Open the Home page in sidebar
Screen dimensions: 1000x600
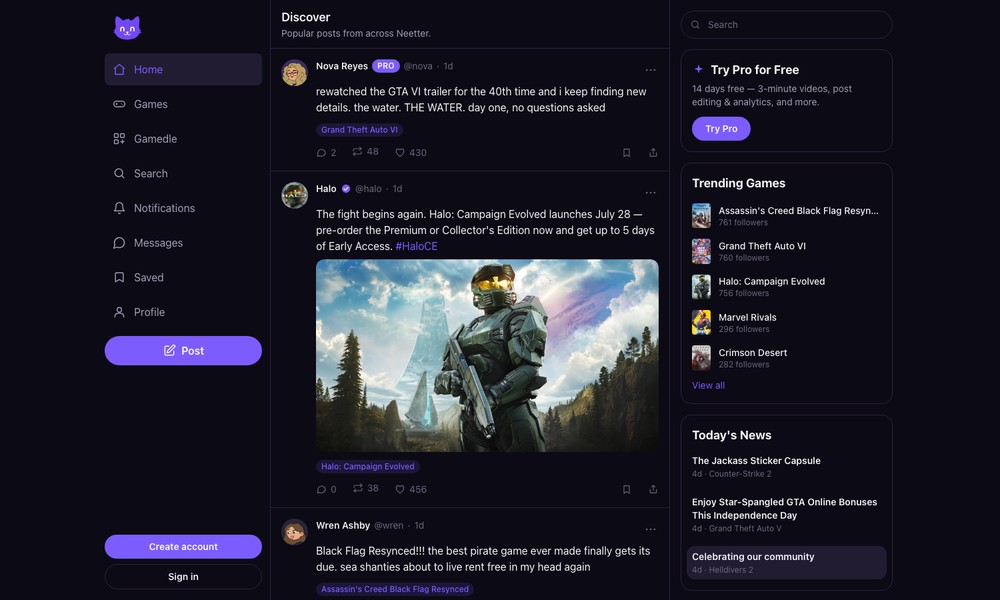click(183, 70)
